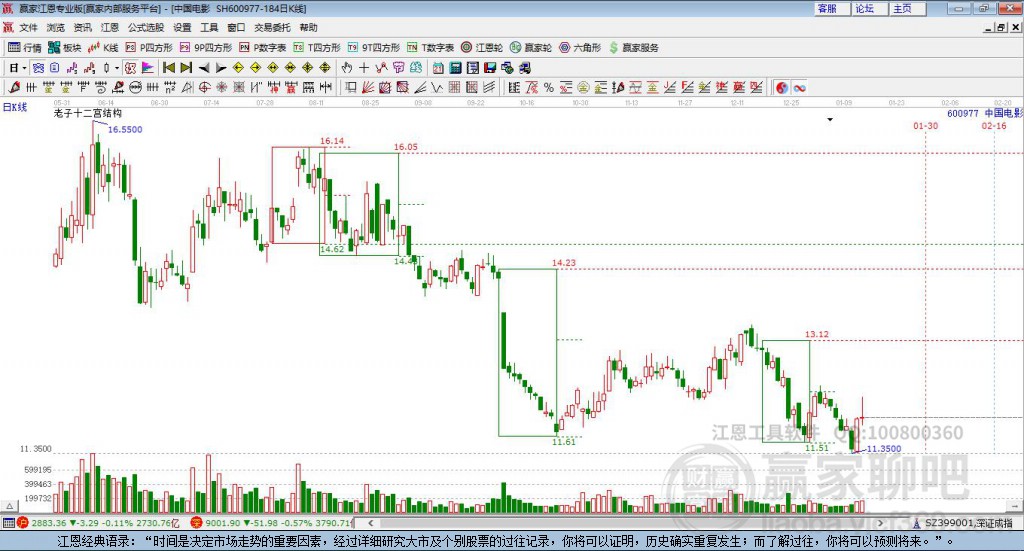This screenshot has height=551, width=1024.
Task: Select the crosshair cursor tool
Action: pos(364,68)
